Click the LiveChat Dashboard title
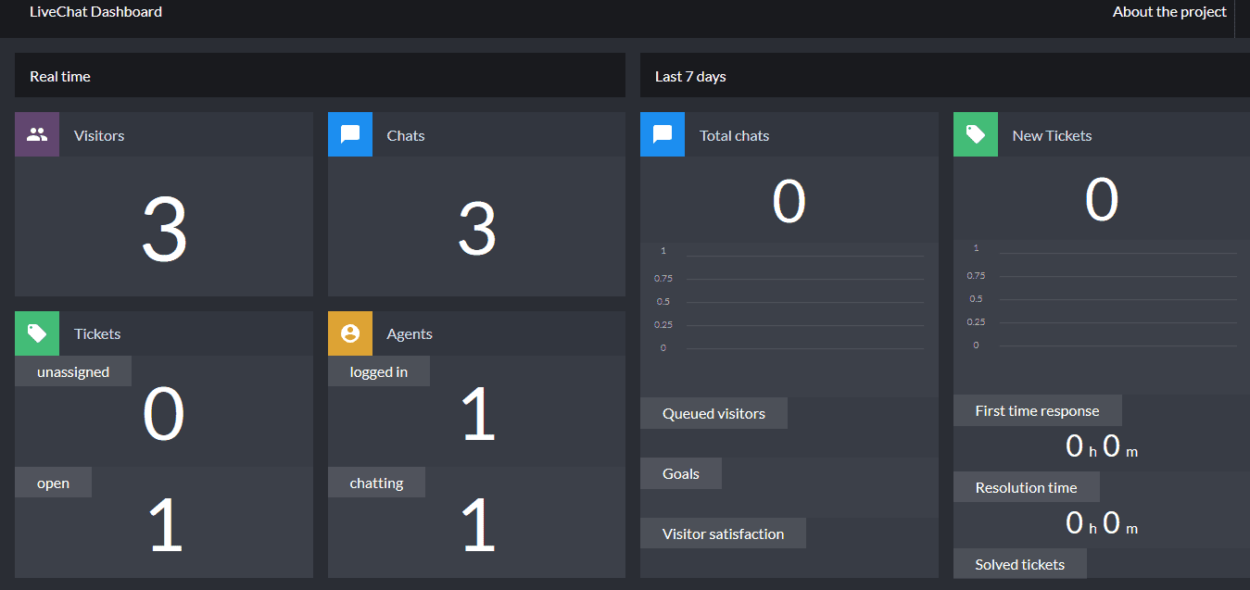 (x=96, y=12)
